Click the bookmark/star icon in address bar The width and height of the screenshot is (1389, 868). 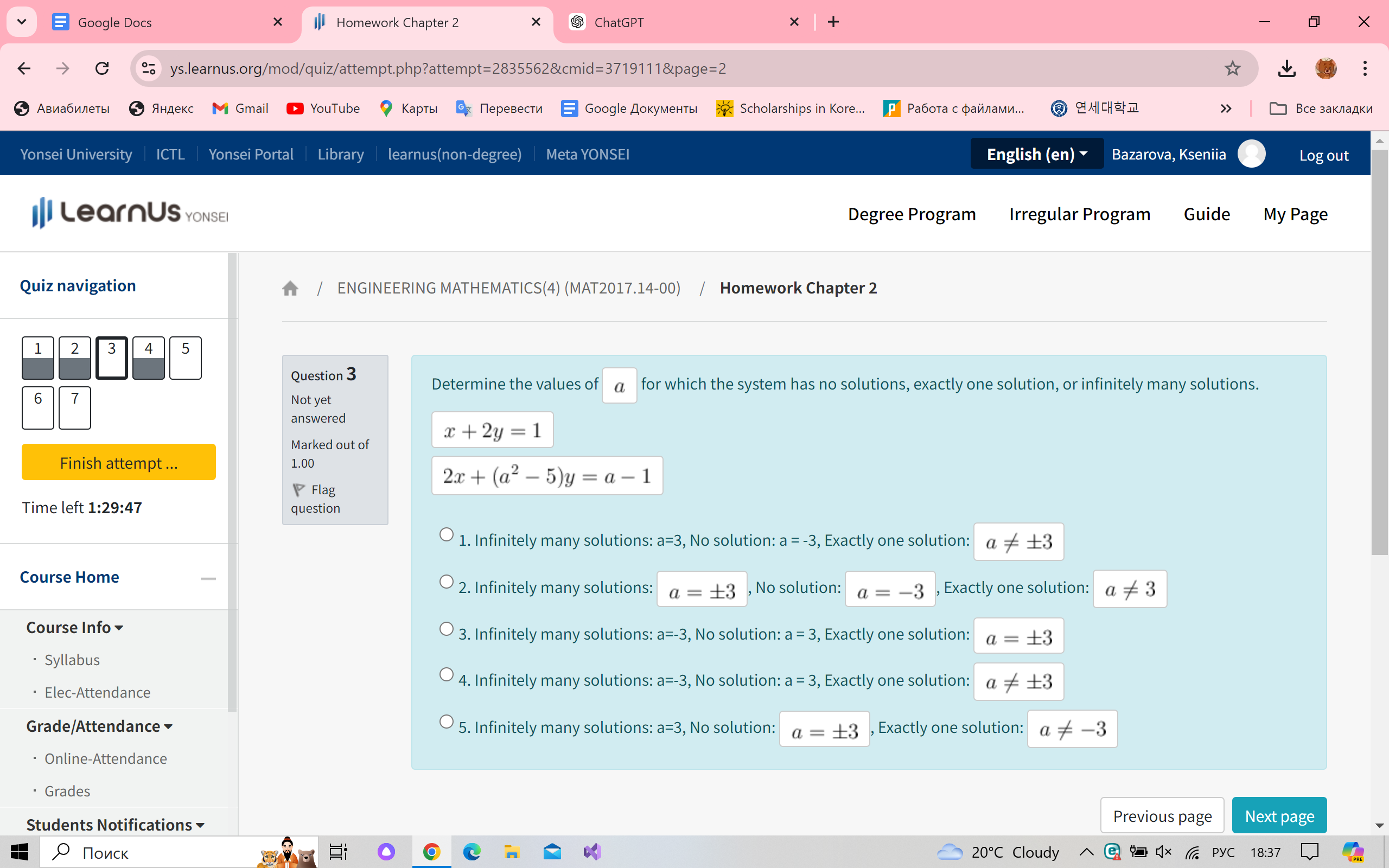pos(1232,68)
